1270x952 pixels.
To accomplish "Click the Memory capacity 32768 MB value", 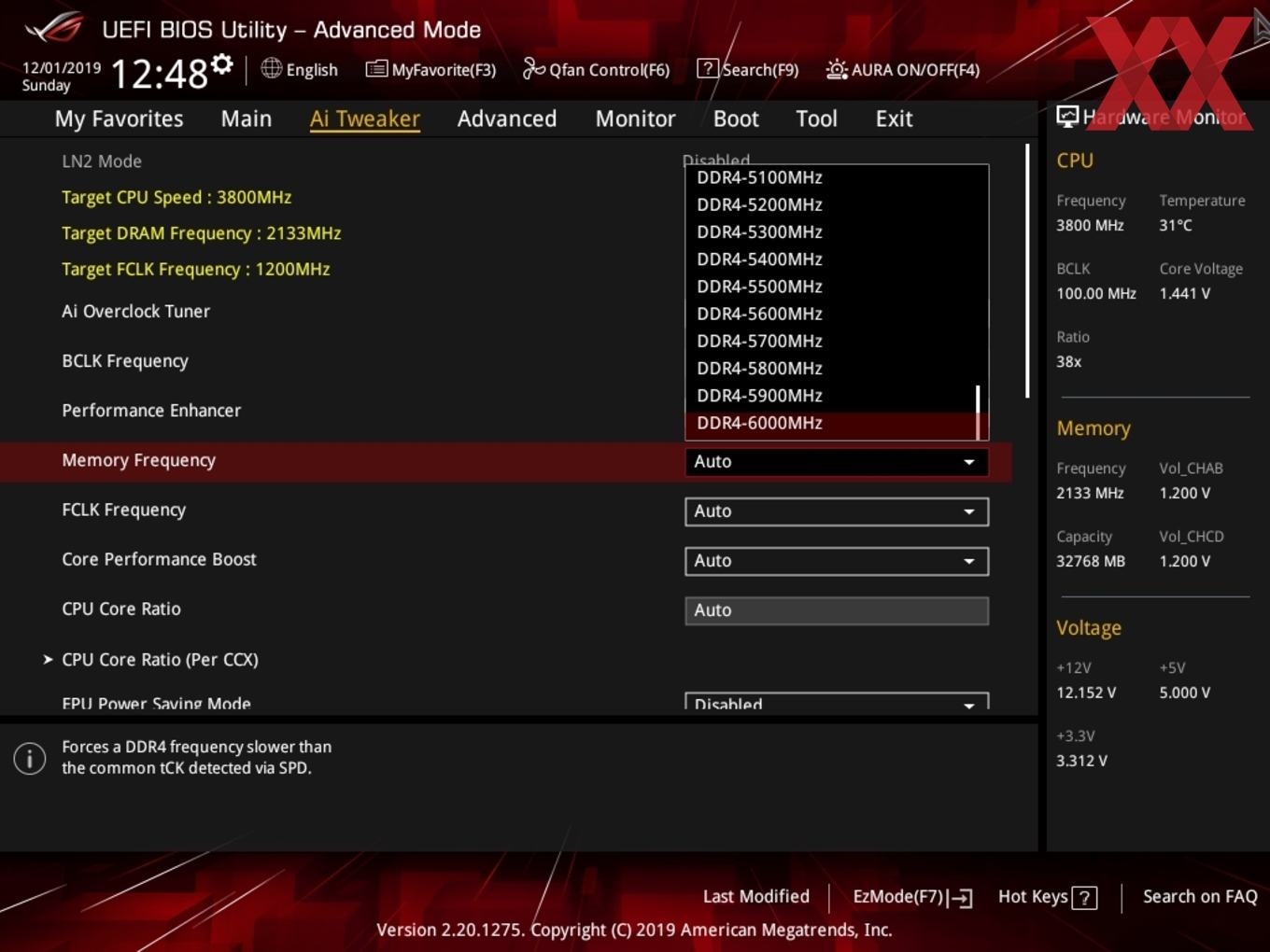I will (x=1090, y=561).
